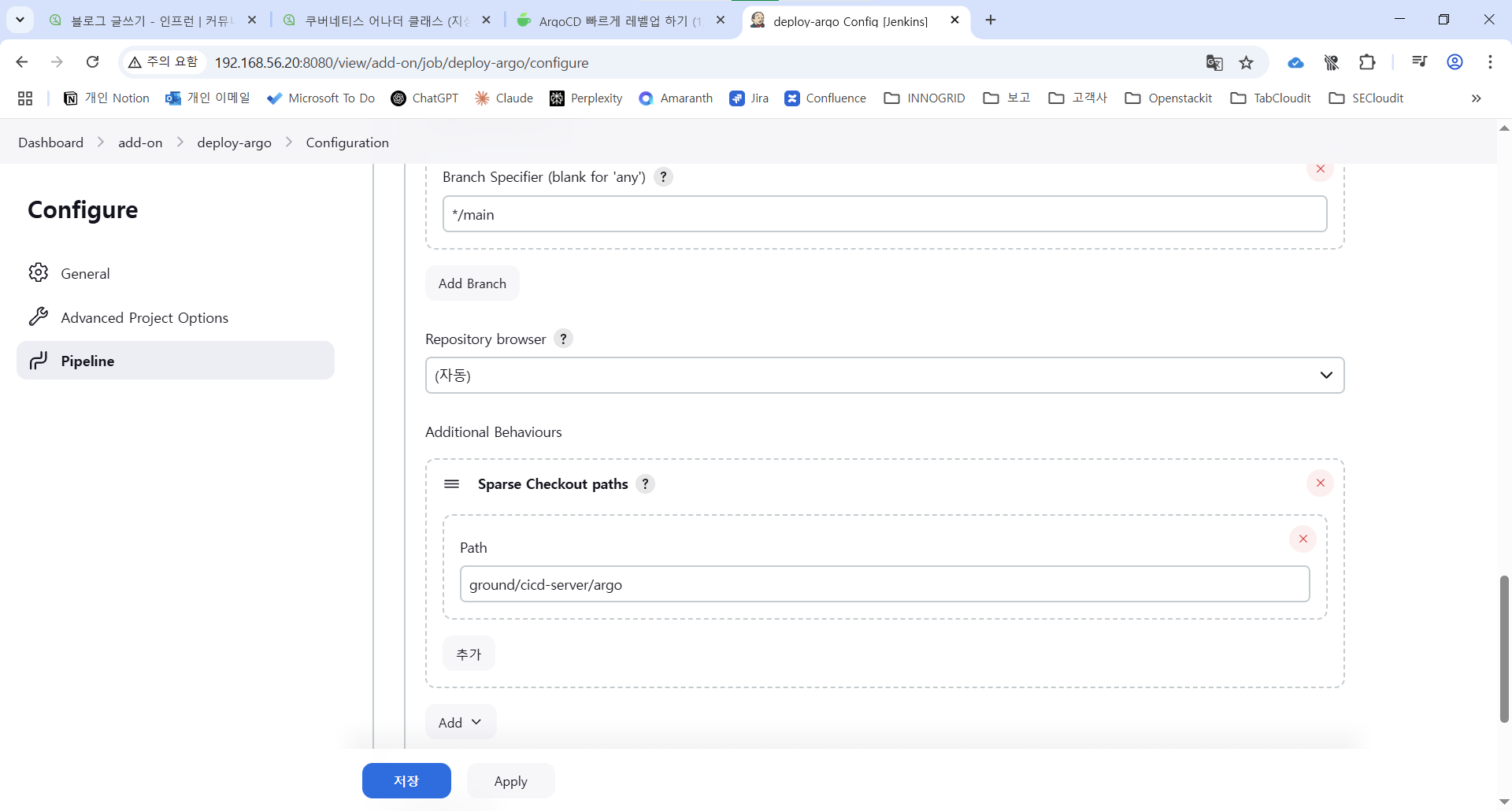1512x811 pixels.
Task: Switch to the 쿠버네티스 어나더 클래스 tab
Action: (x=387, y=20)
